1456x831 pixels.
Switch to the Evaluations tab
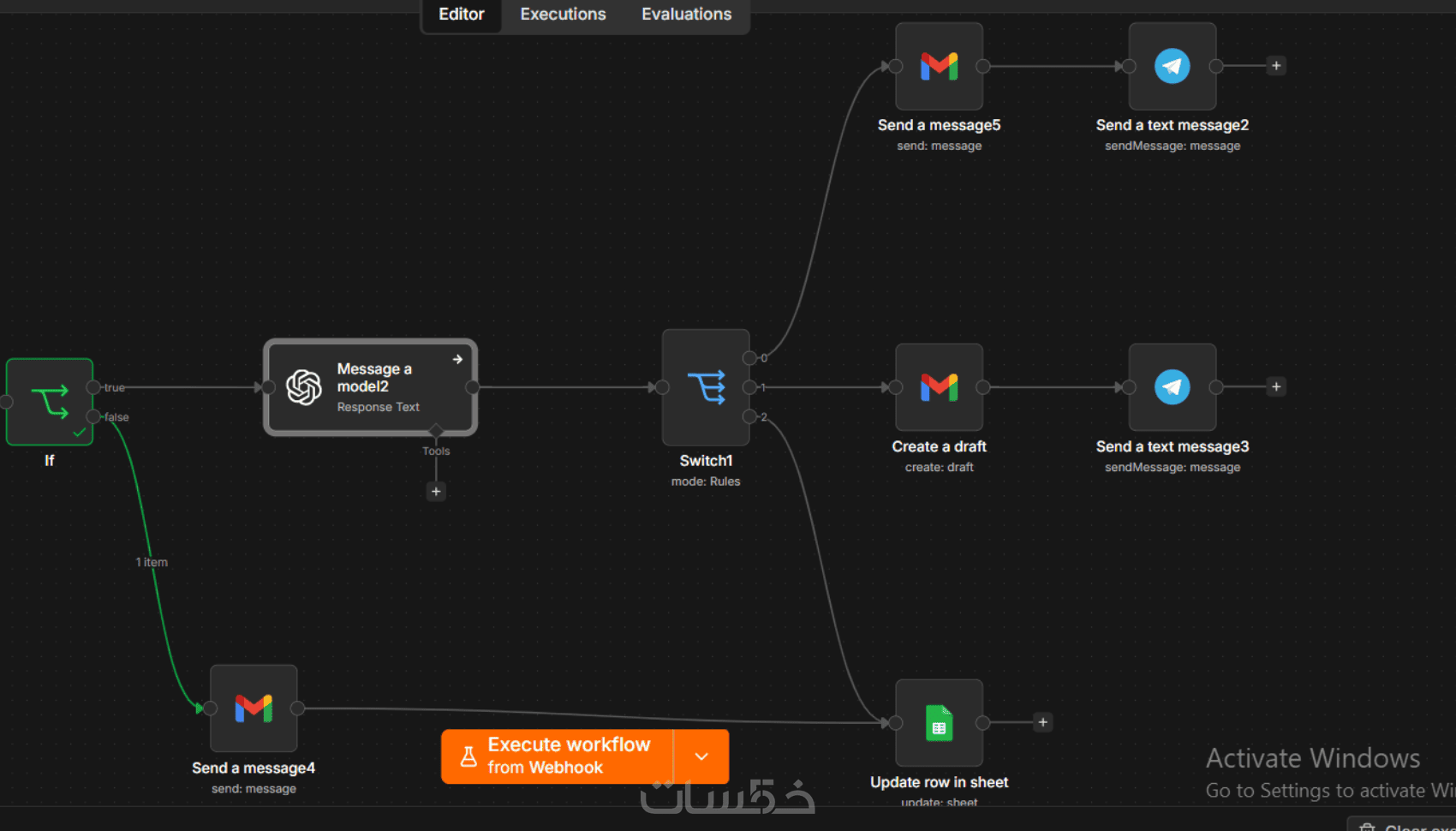tap(686, 15)
